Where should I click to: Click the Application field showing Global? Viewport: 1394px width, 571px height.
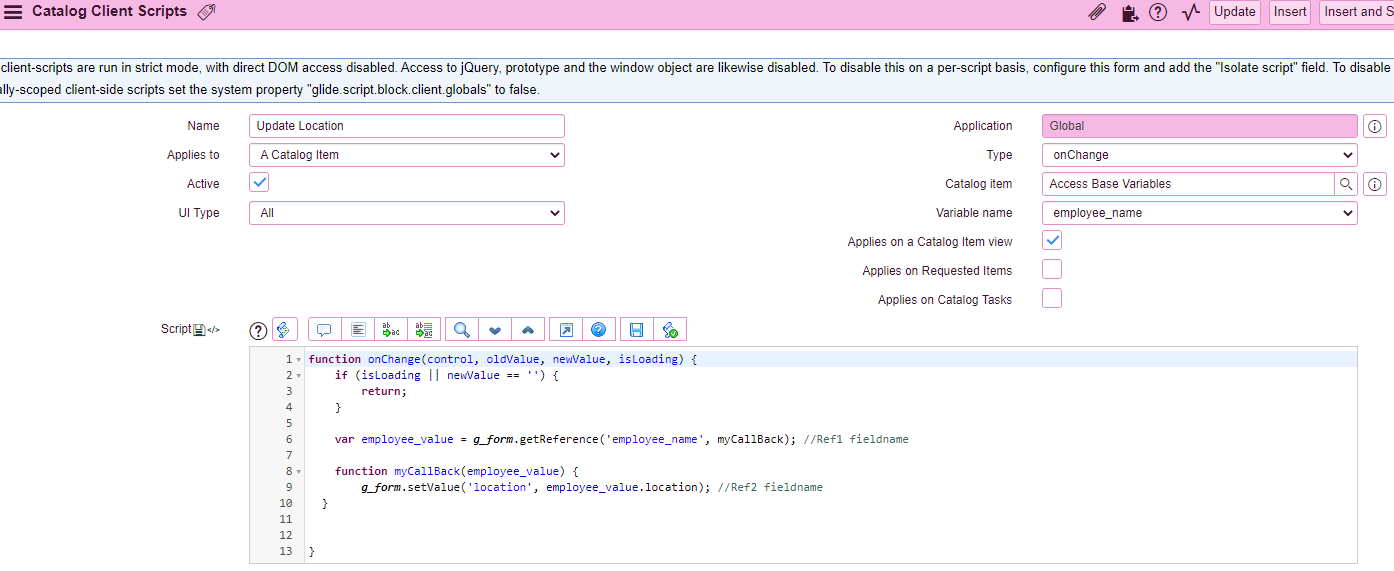click(x=1199, y=126)
